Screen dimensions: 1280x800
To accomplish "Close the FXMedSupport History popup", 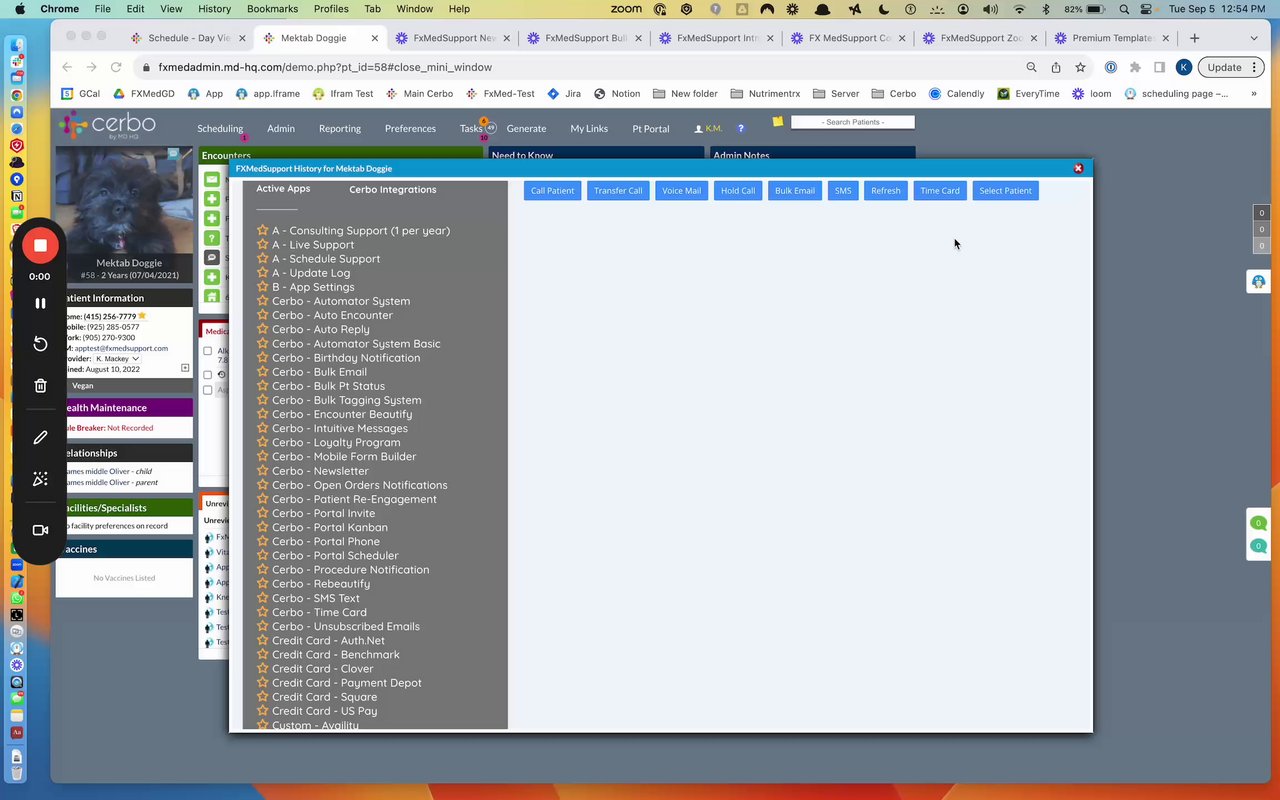I will coord(1078,168).
